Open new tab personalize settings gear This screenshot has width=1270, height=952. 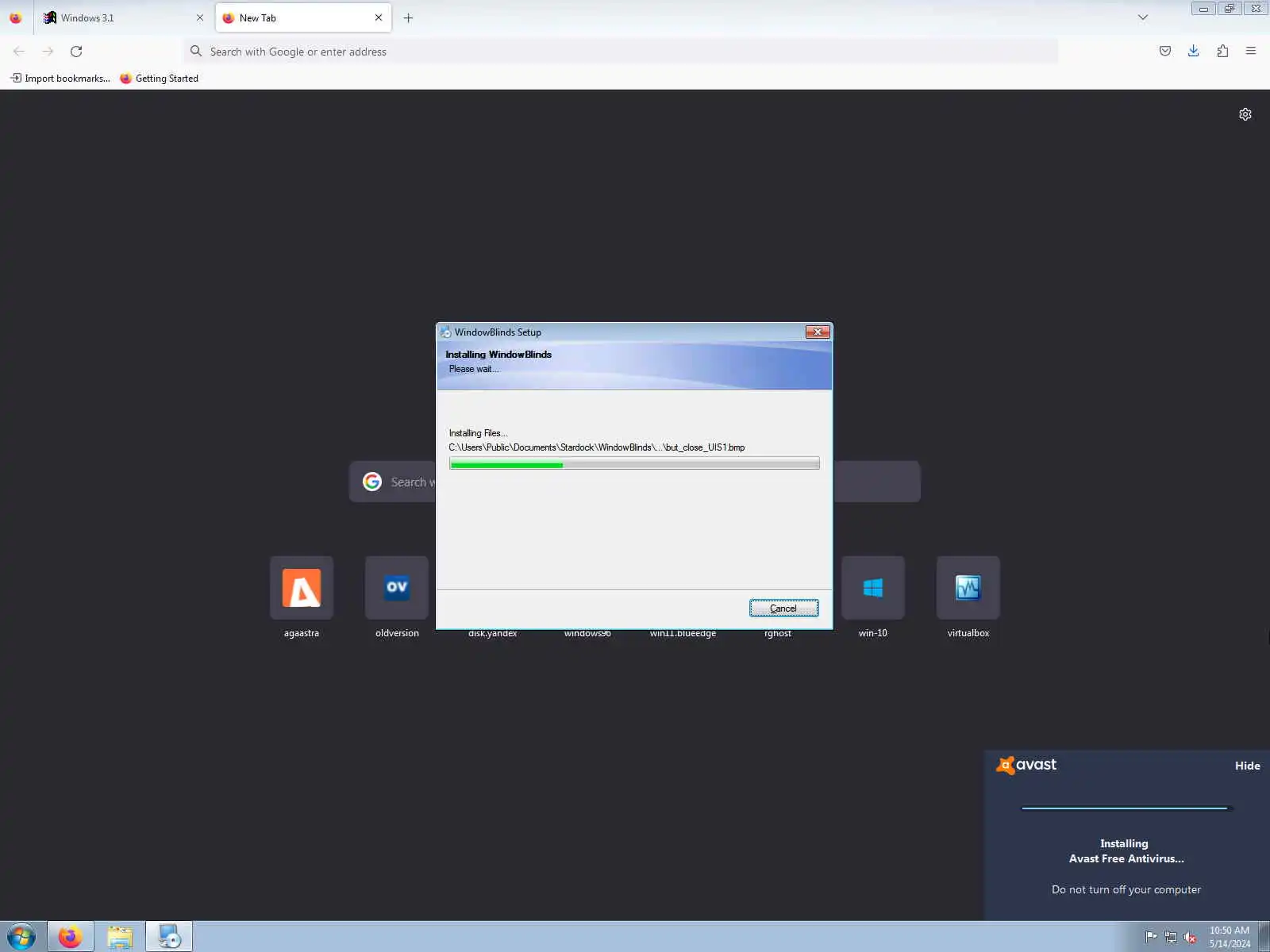pos(1245,114)
